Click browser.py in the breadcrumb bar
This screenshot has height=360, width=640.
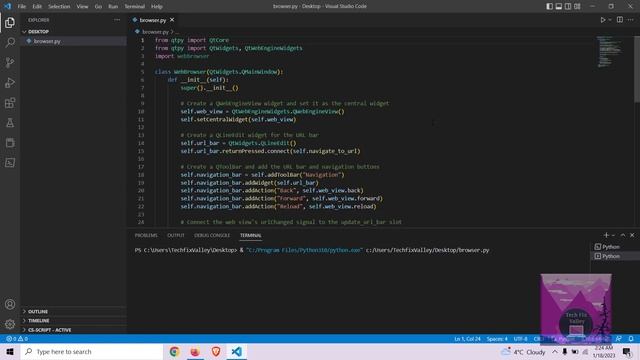coord(155,31)
